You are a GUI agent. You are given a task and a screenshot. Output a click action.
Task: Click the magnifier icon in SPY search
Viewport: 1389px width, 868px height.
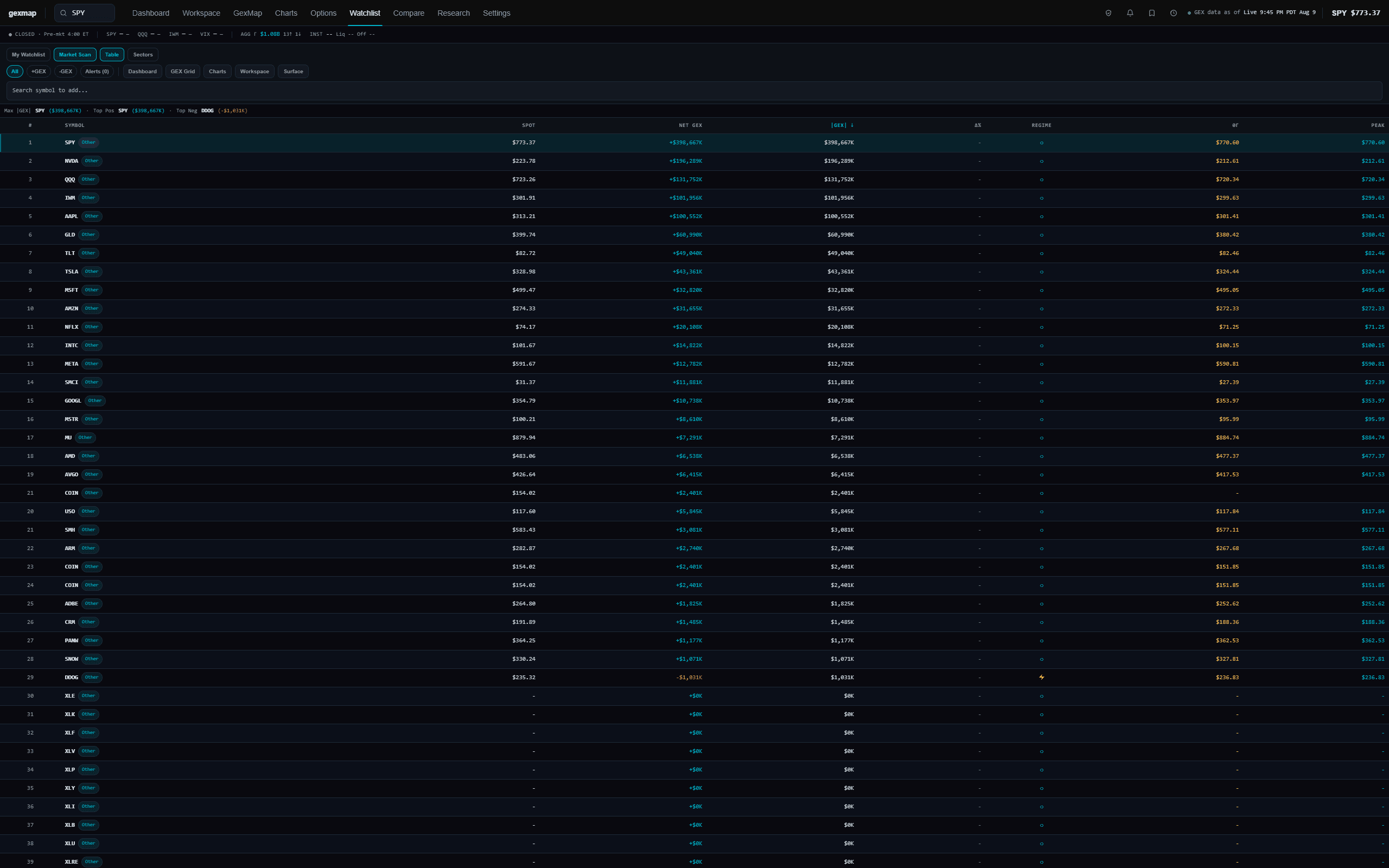coord(63,13)
